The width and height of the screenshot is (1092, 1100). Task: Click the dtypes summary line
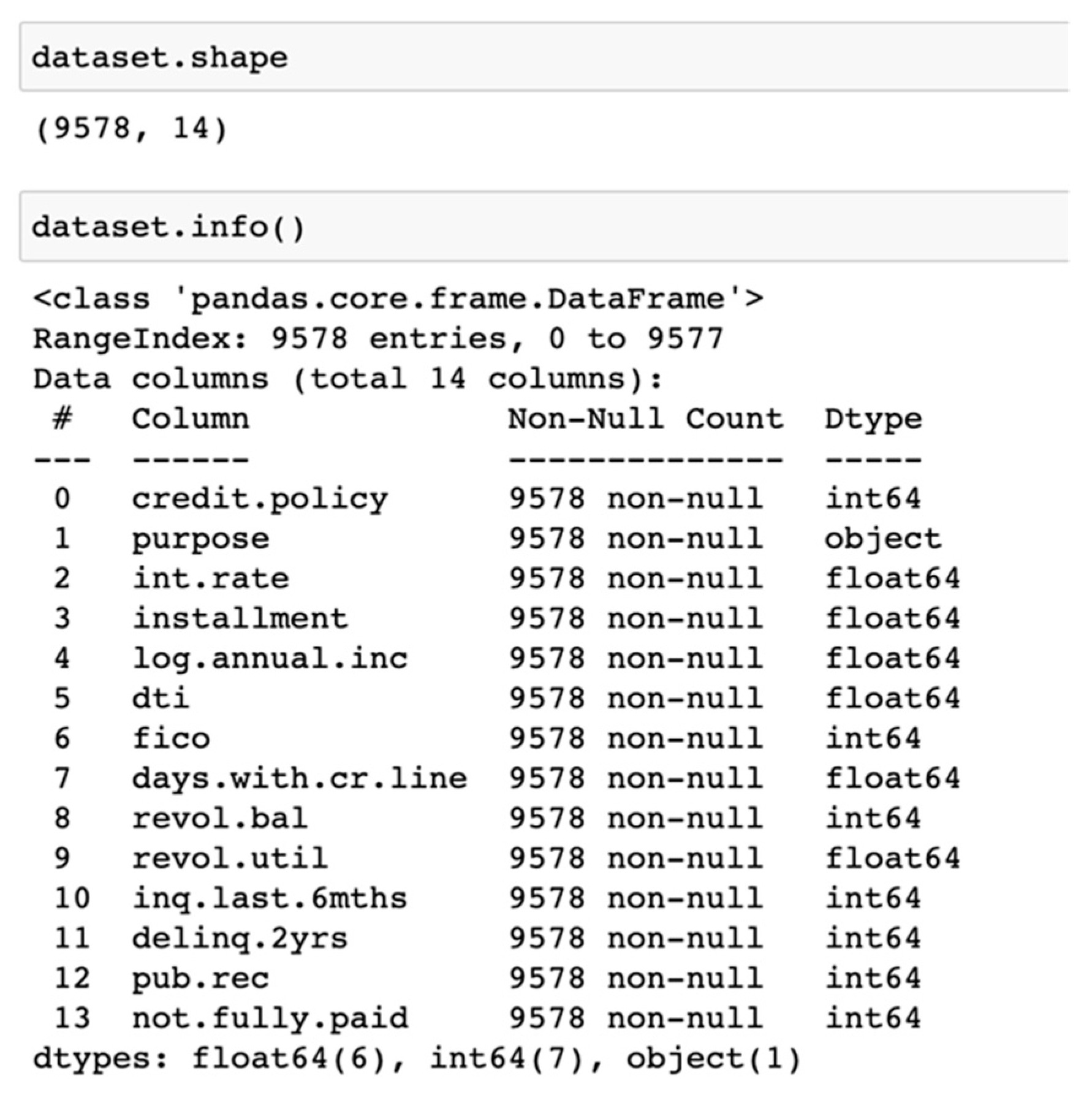coord(417,1058)
